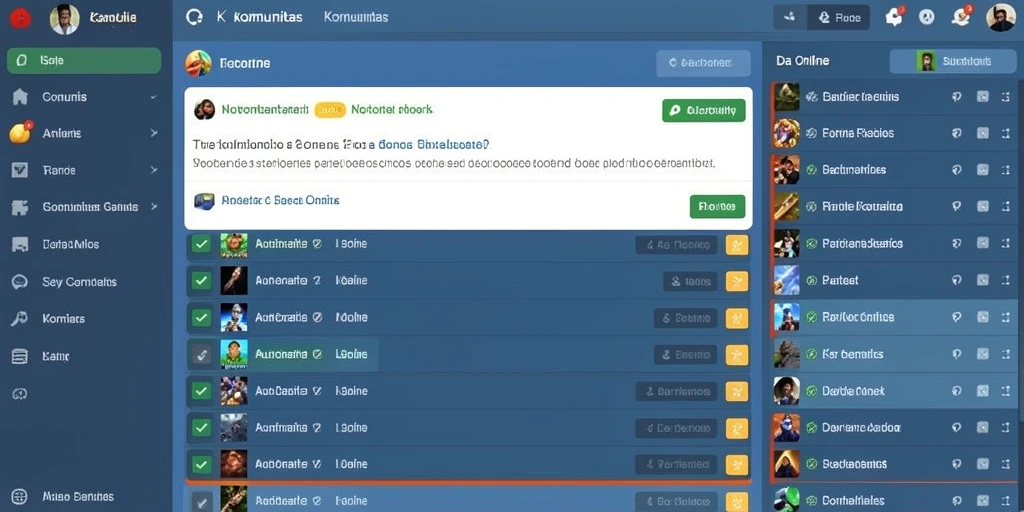
Task: Click the chat icon in the Domianie dedoa row
Action: [x=957, y=428]
